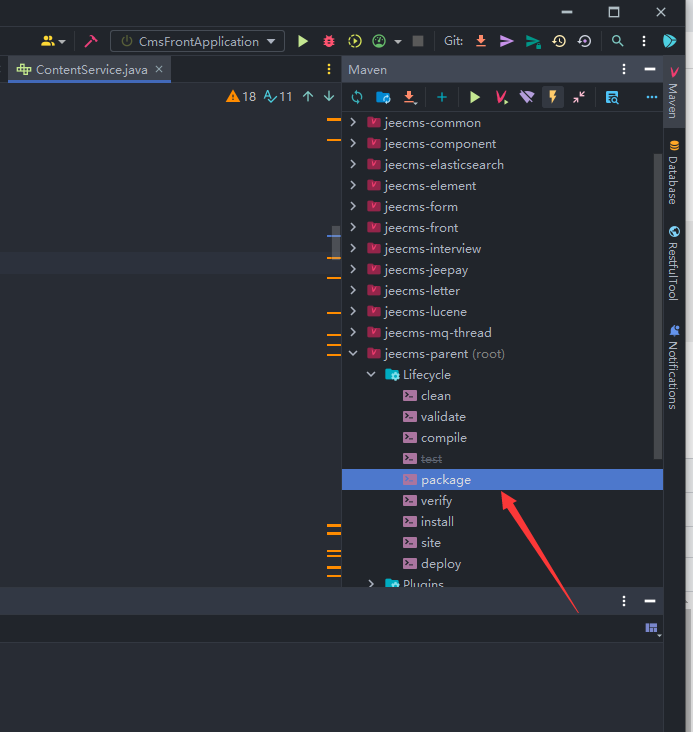This screenshot has width=693, height=732.
Task: Click Download Sources and Documentation icon
Action: click(410, 97)
